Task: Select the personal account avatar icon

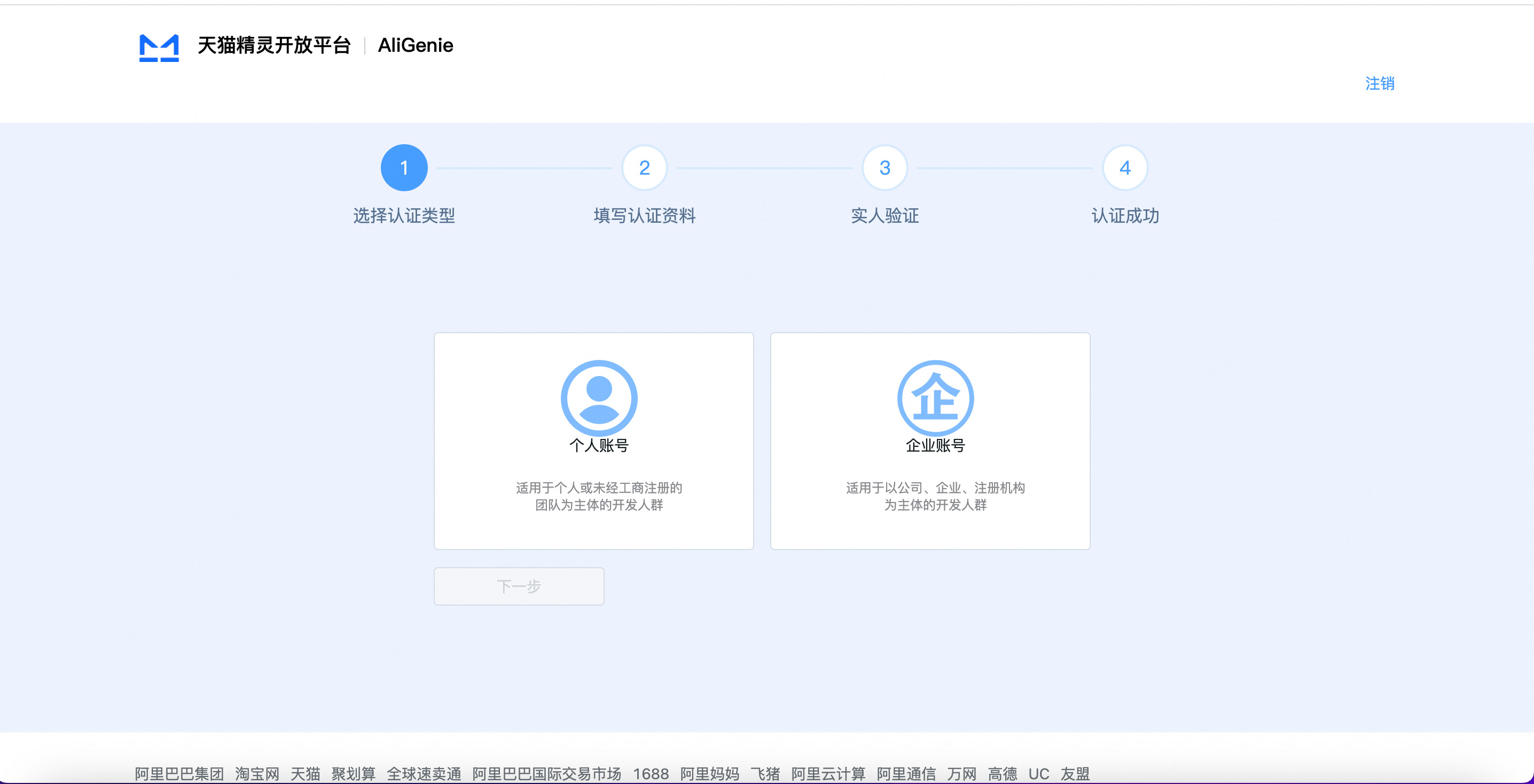Action: coord(599,398)
